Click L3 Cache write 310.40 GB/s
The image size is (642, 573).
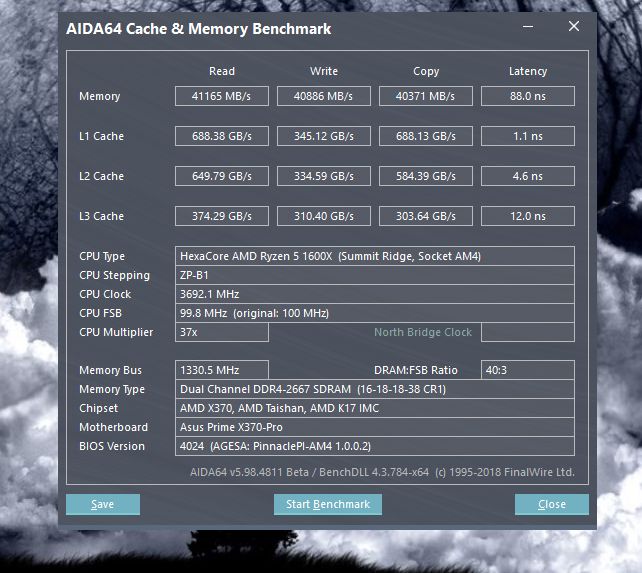point(323,216)
